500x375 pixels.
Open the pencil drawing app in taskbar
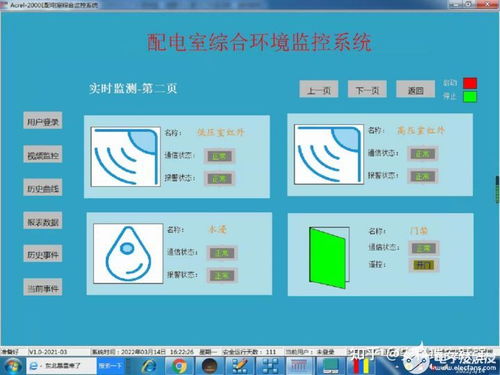tap(239, 366)
